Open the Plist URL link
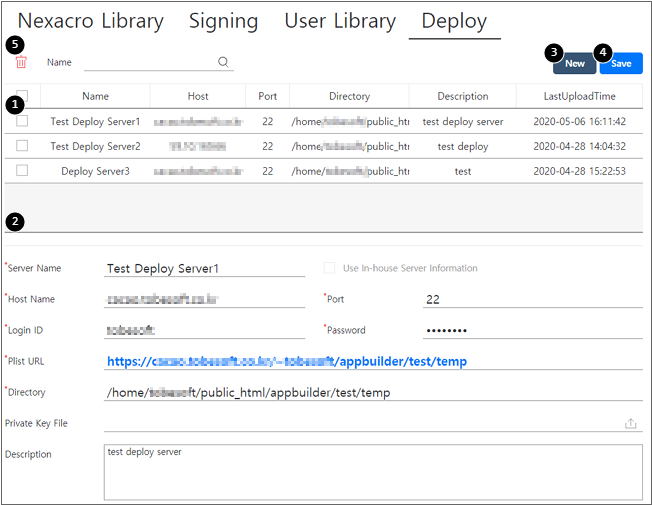The image size is (652, 505). (x=286, y=361)
